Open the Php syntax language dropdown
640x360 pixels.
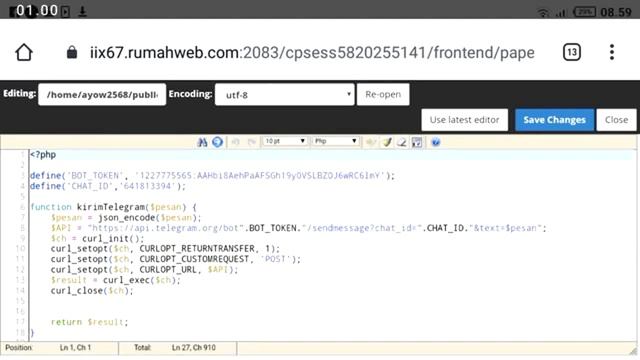[336, 141]
